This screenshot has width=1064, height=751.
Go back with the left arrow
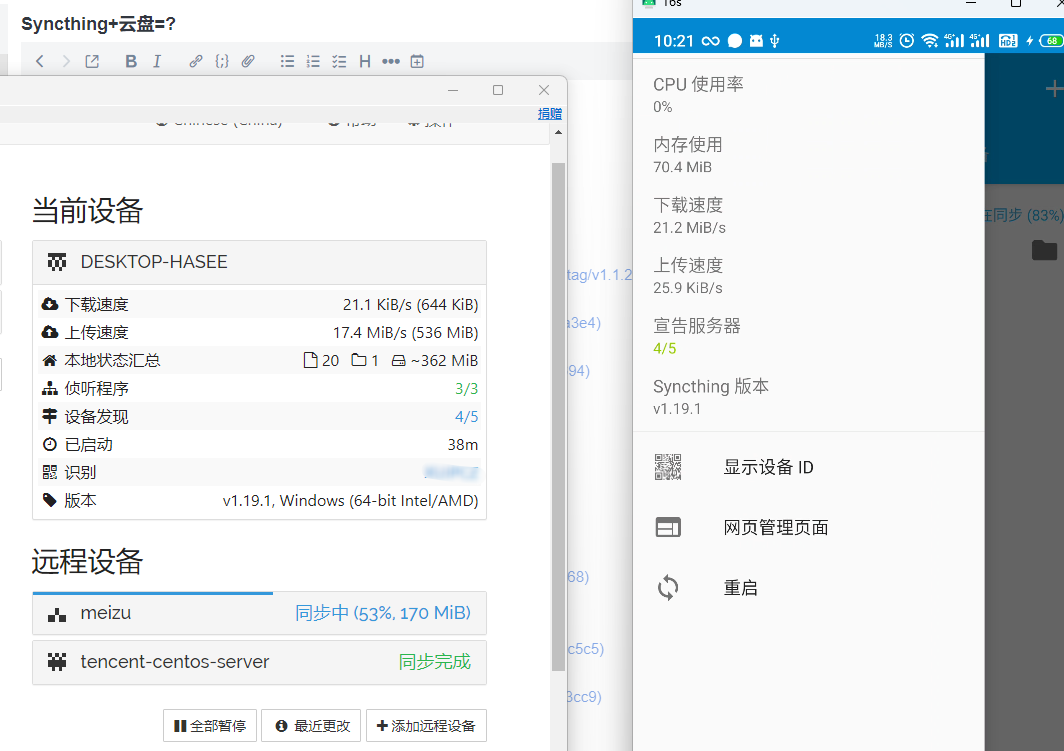(x=39, y=62)
